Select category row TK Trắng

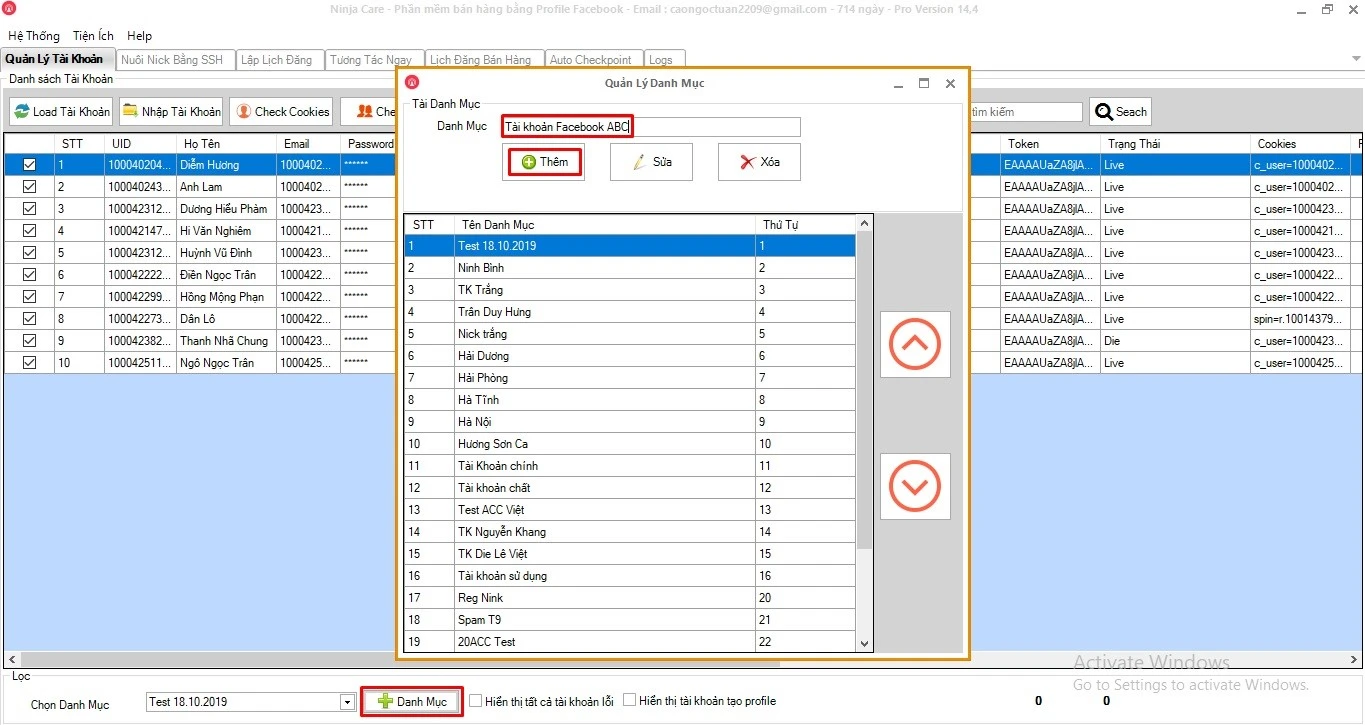point(630,290)
